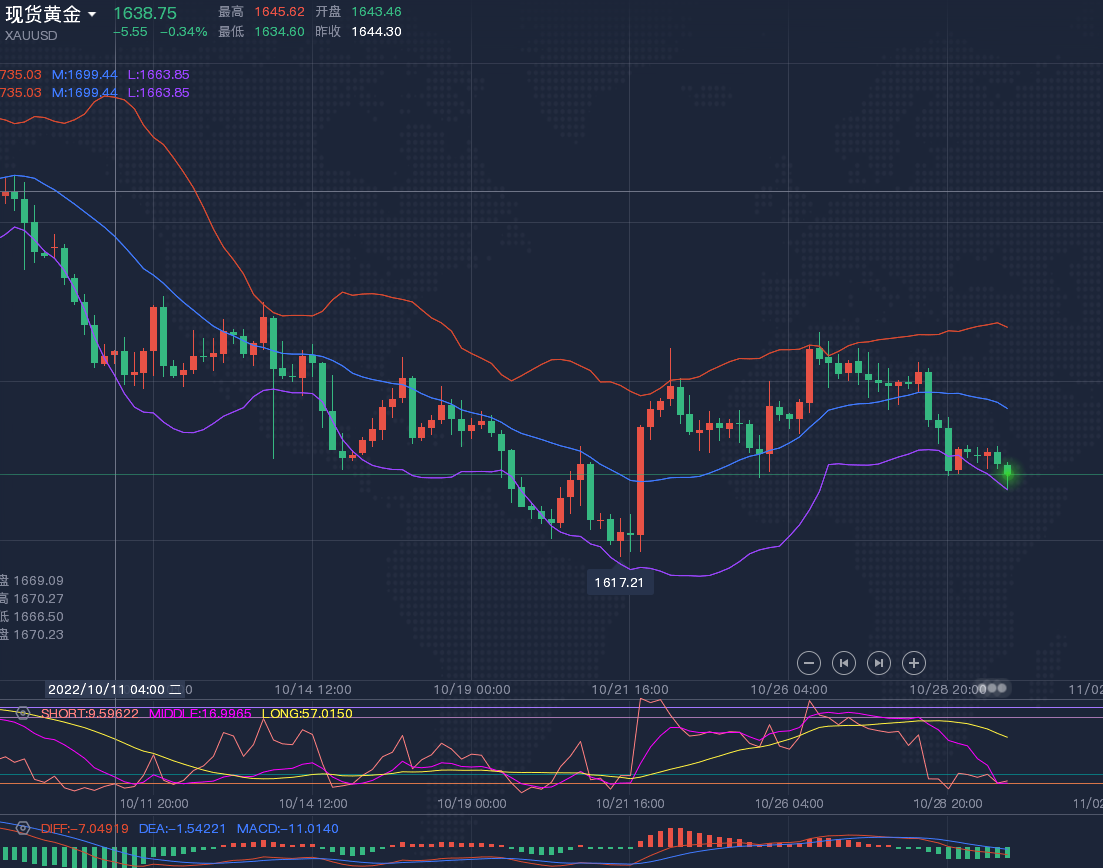Click the glowing green current price dot

point(1008,471)
